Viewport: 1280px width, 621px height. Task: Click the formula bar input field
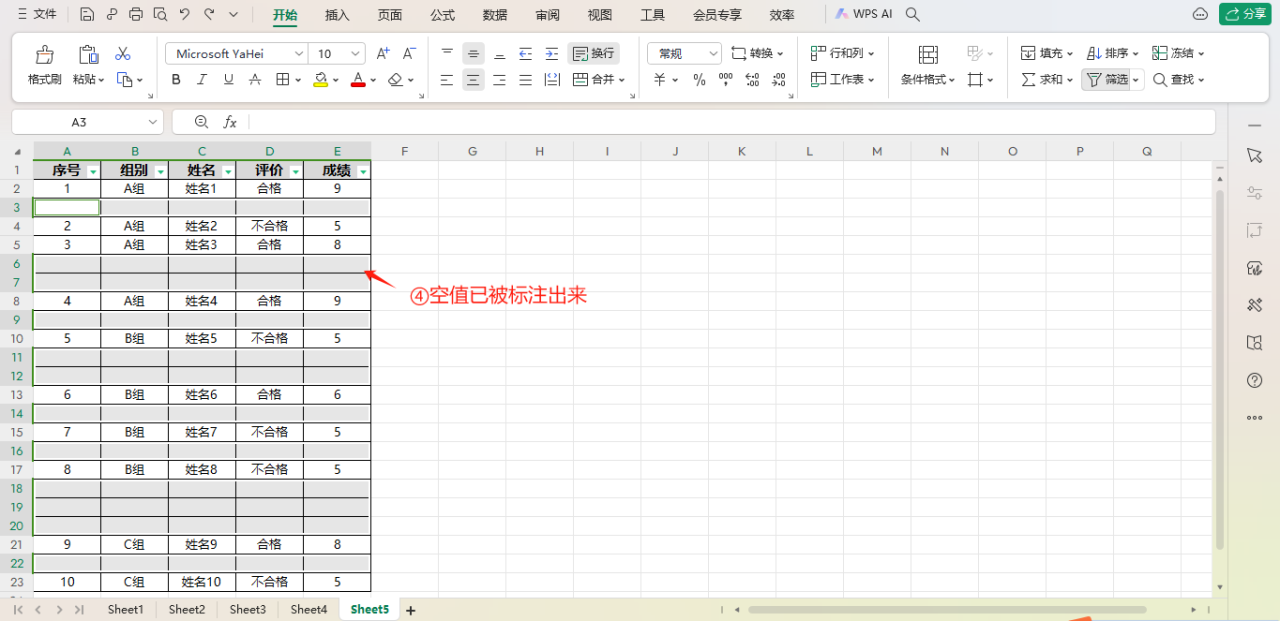(730, 122)
